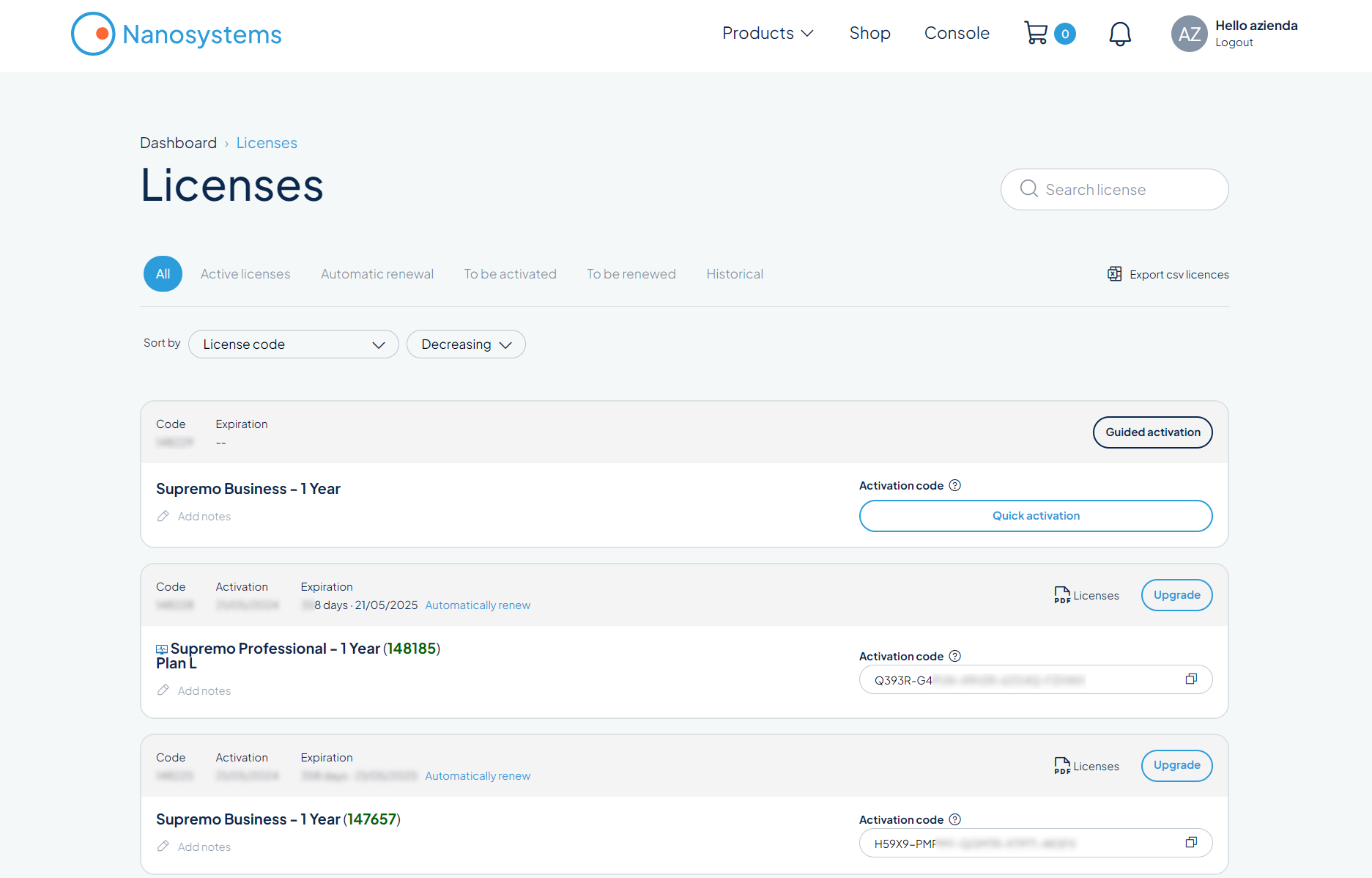Switch to Active licenses tab
The height and width of the screenshot is (878, 1372).
pyautogui.click(x=245, y=274)
